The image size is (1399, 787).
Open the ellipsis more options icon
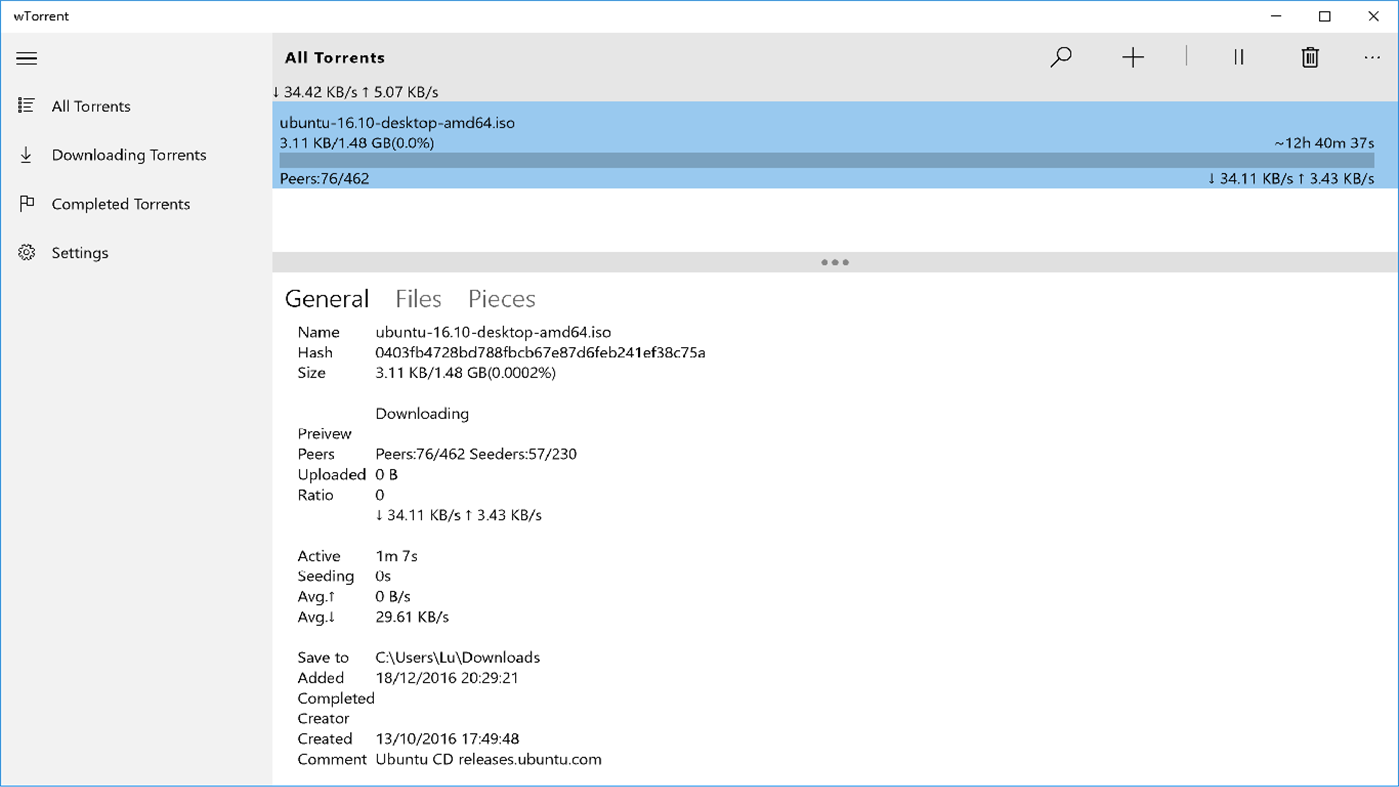(x=1372, y=57)
